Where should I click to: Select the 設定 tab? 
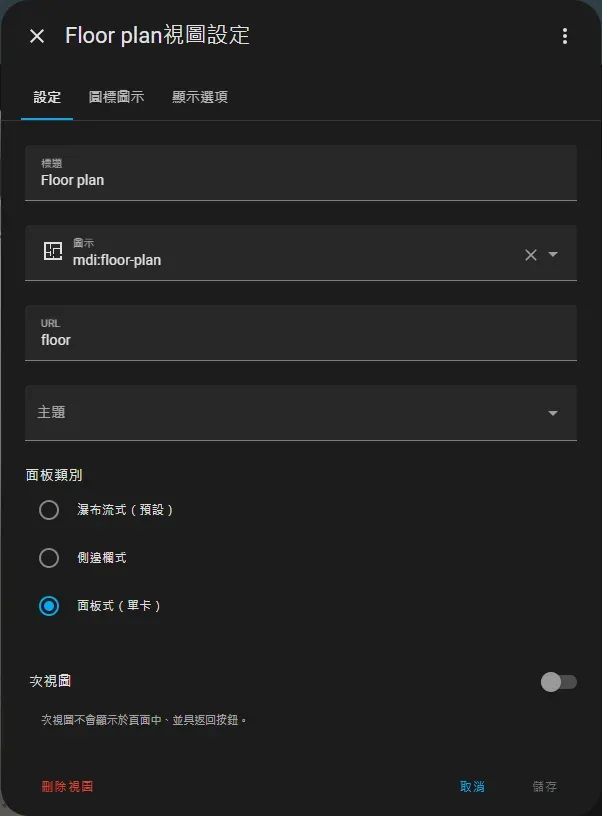[46, 98]
